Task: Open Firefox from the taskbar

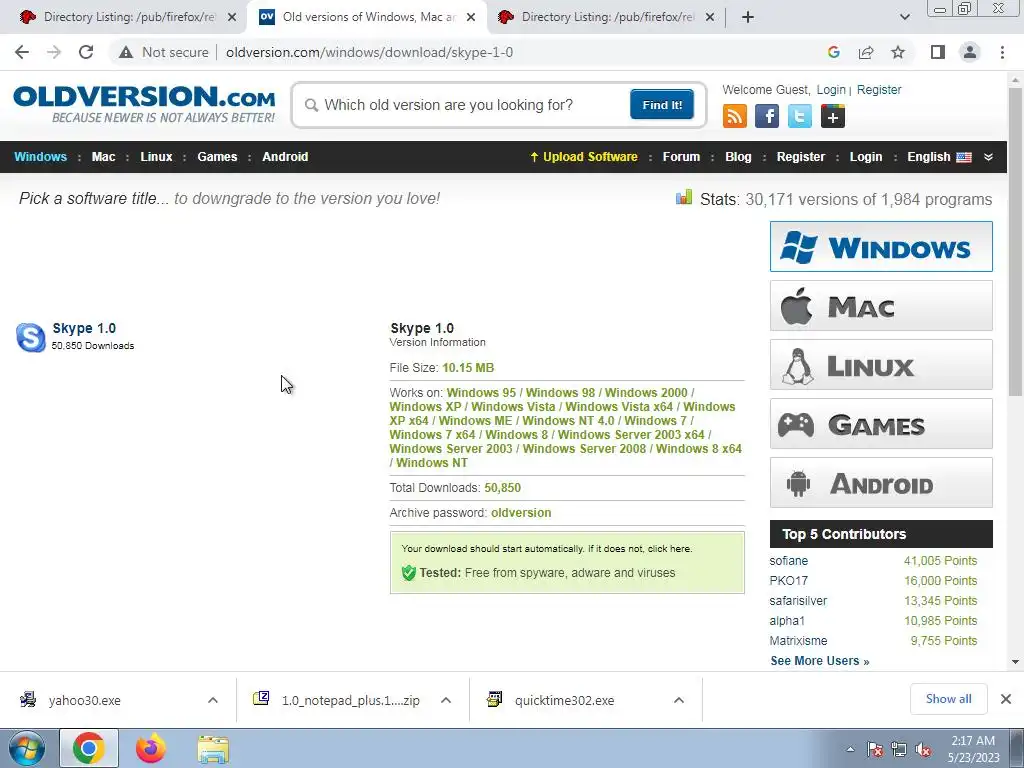Action: tap(151, 748)
